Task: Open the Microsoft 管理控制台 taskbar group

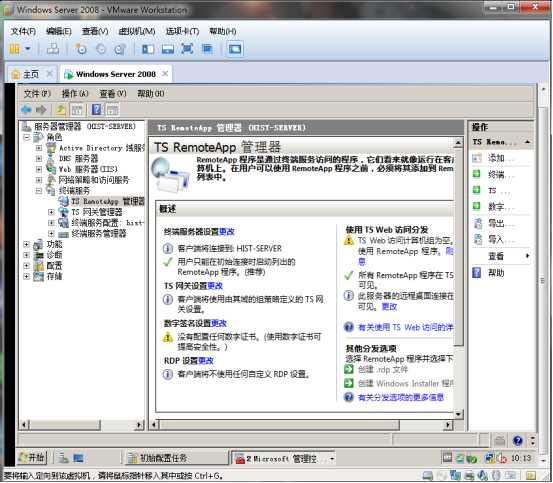Action: pos(284,459)
